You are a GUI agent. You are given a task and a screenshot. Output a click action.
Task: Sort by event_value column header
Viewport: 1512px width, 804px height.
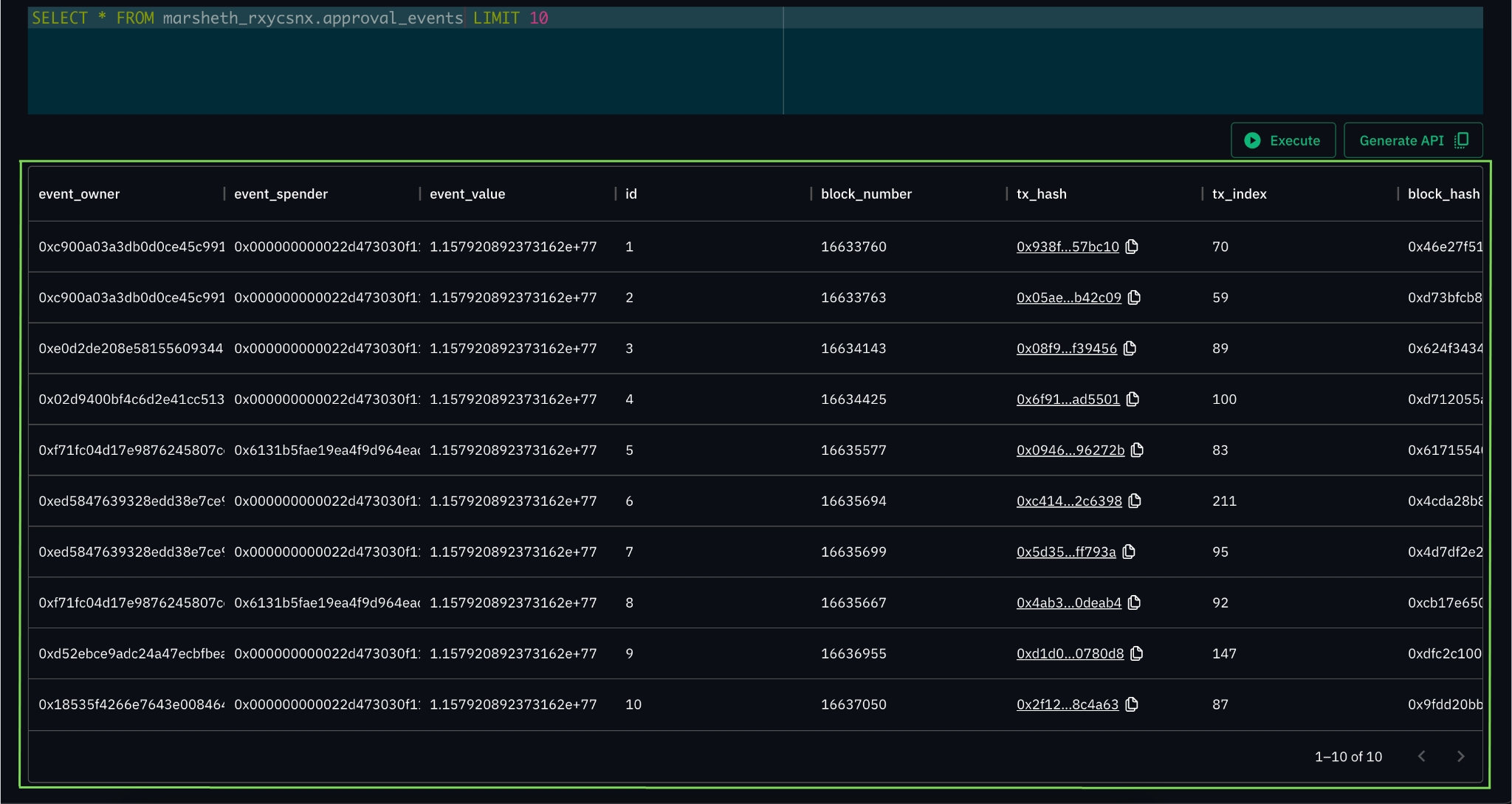[x=467, y=194]
